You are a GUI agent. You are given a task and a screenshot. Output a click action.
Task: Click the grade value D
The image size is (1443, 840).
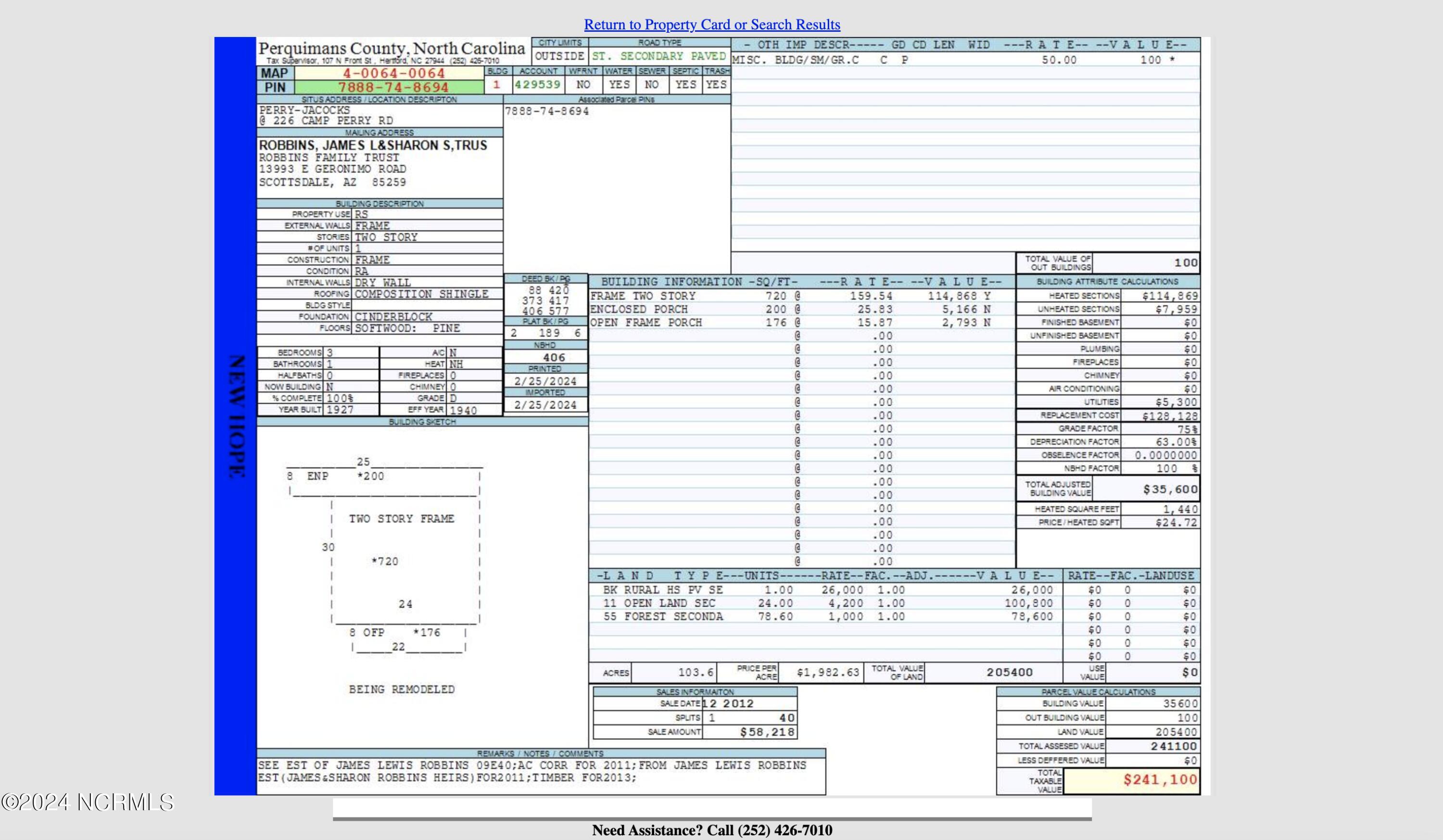point(453,399)
